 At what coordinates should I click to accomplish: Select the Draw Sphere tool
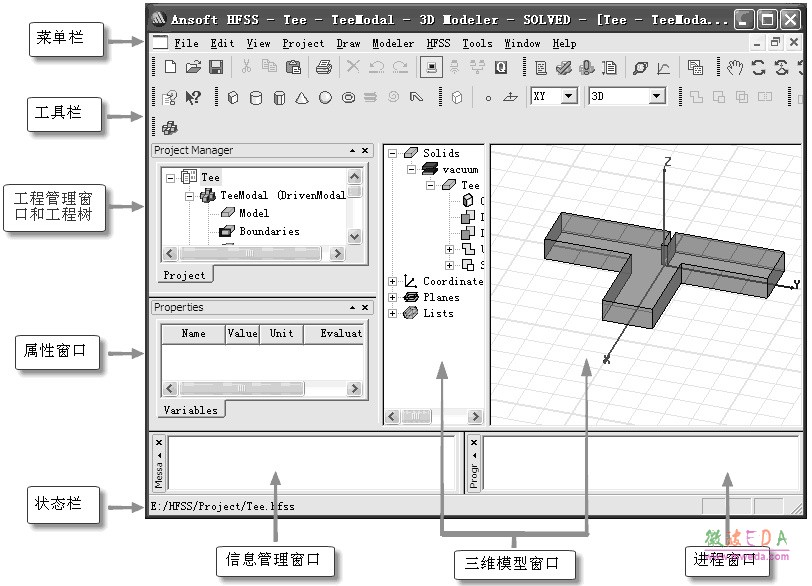[x=325, y=97]
